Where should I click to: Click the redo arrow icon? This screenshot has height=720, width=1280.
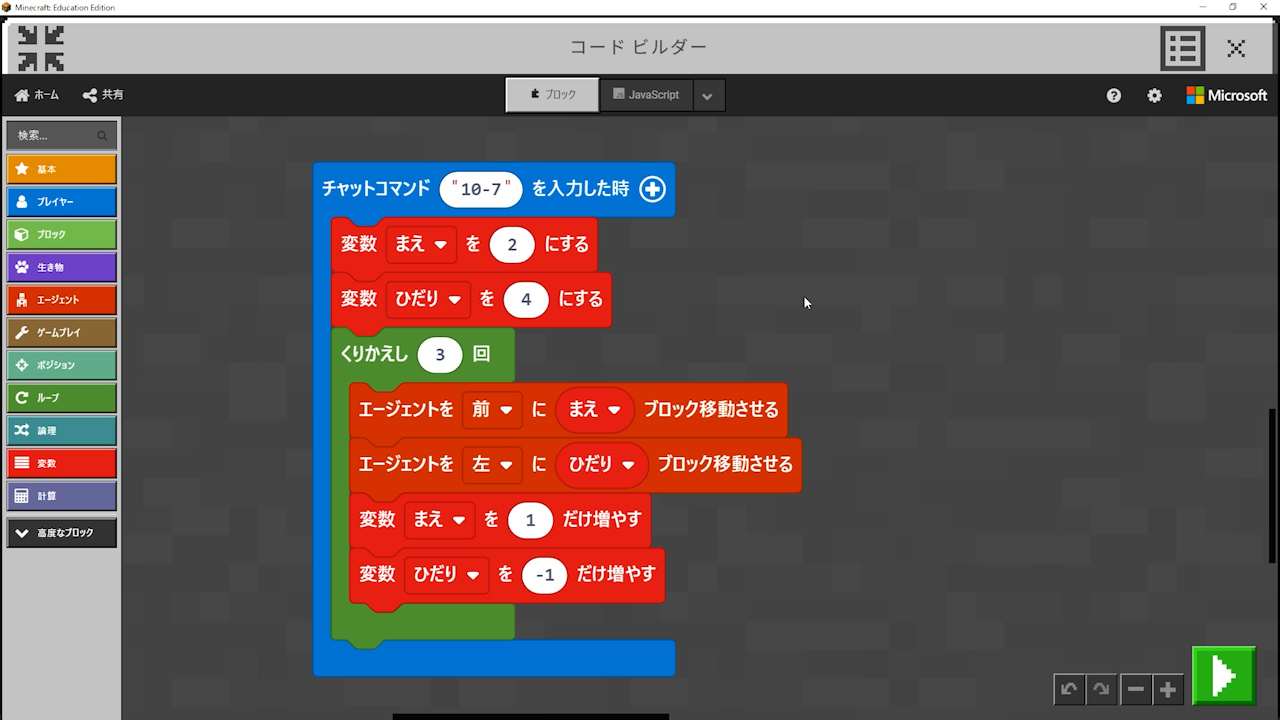1101,689
